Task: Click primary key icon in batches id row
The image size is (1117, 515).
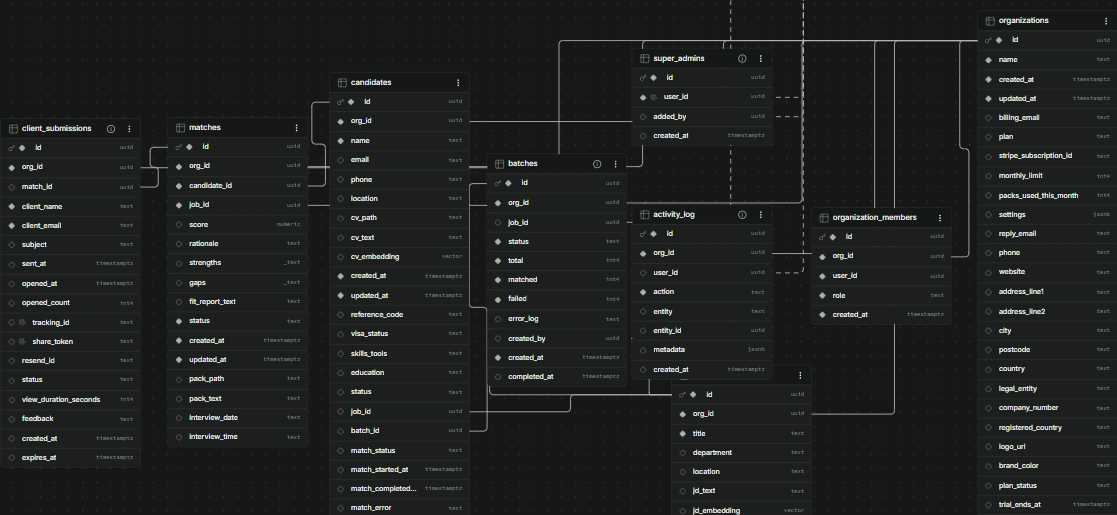Action: pos(497,183)
